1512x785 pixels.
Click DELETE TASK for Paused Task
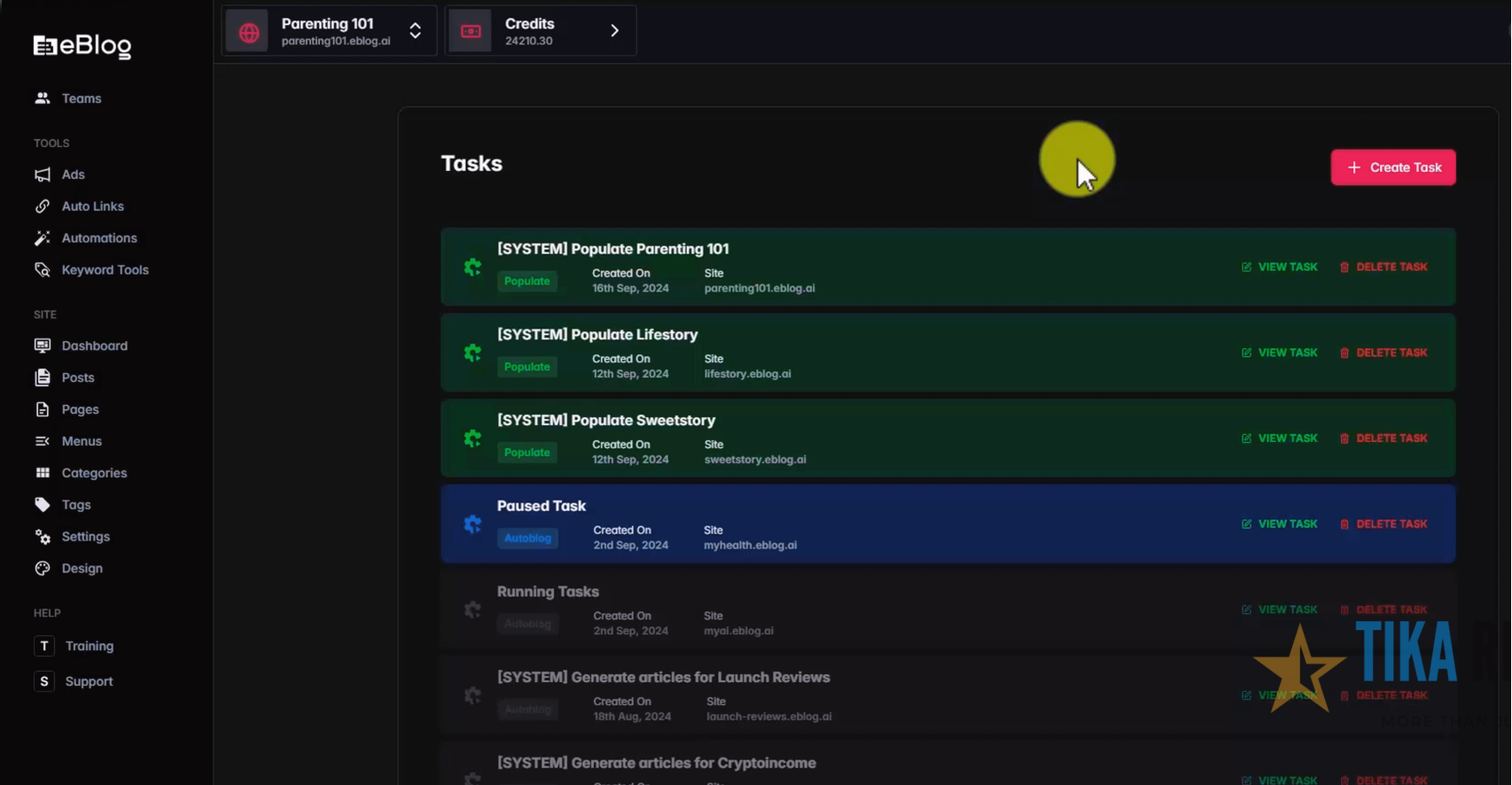click(1383, 525)
